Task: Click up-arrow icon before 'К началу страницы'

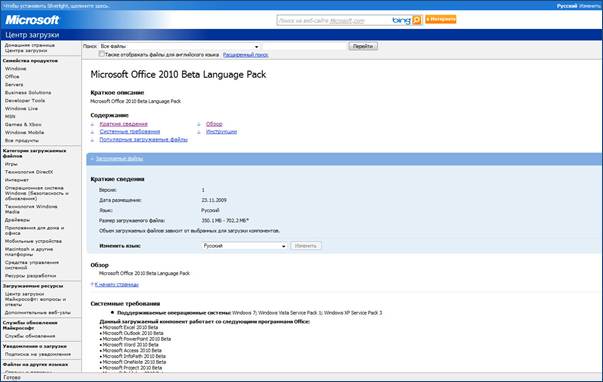Action: click(92, 284)
